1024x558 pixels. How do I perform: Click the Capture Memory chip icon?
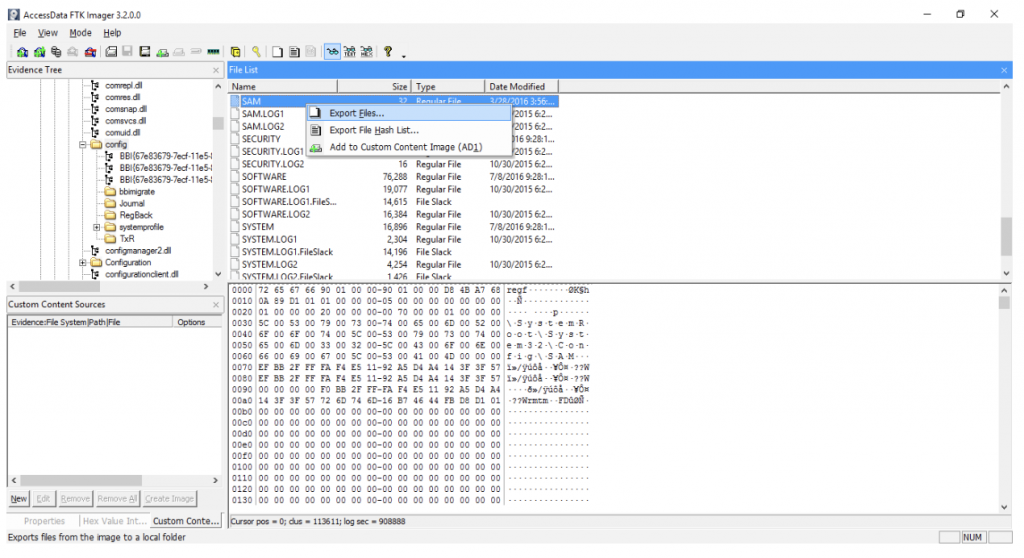tap(213, 52)
